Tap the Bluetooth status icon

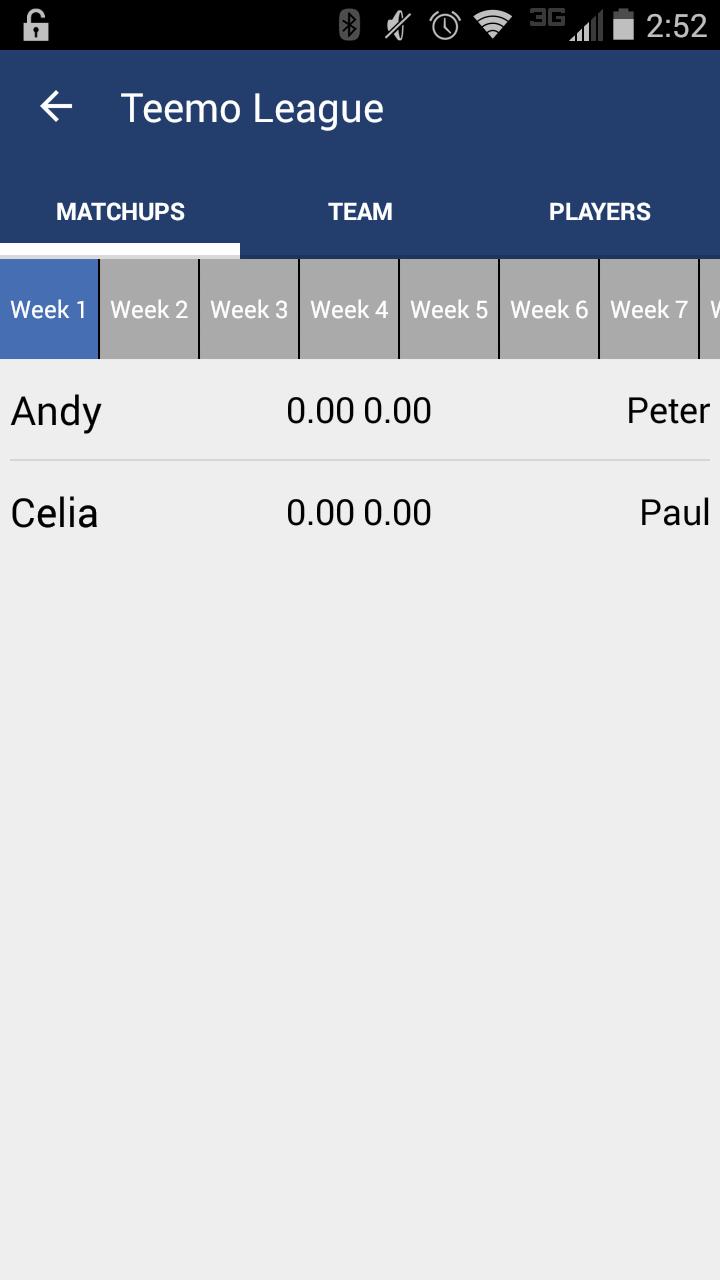point(349,25)
